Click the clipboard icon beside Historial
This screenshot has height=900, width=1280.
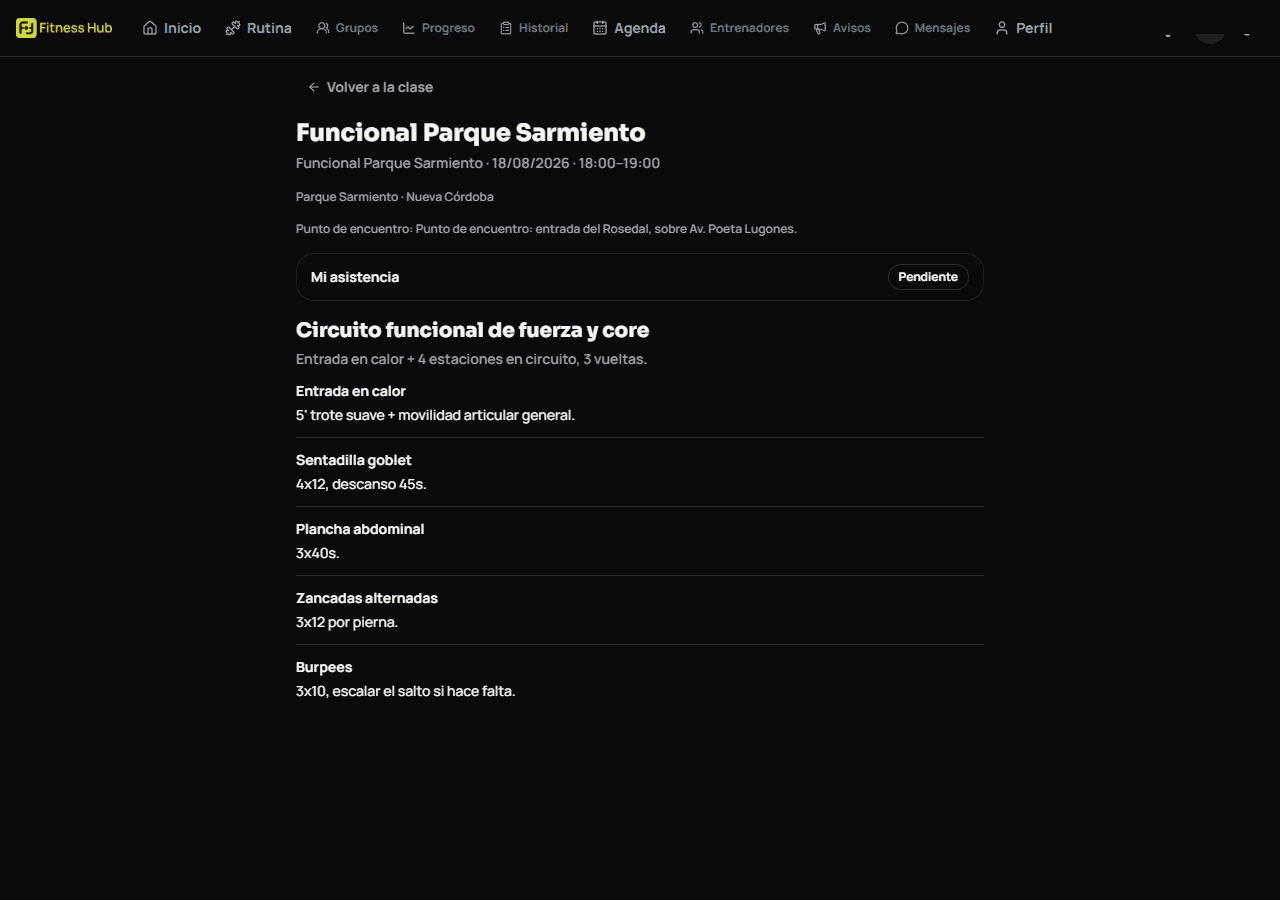[x=506, y=28]
